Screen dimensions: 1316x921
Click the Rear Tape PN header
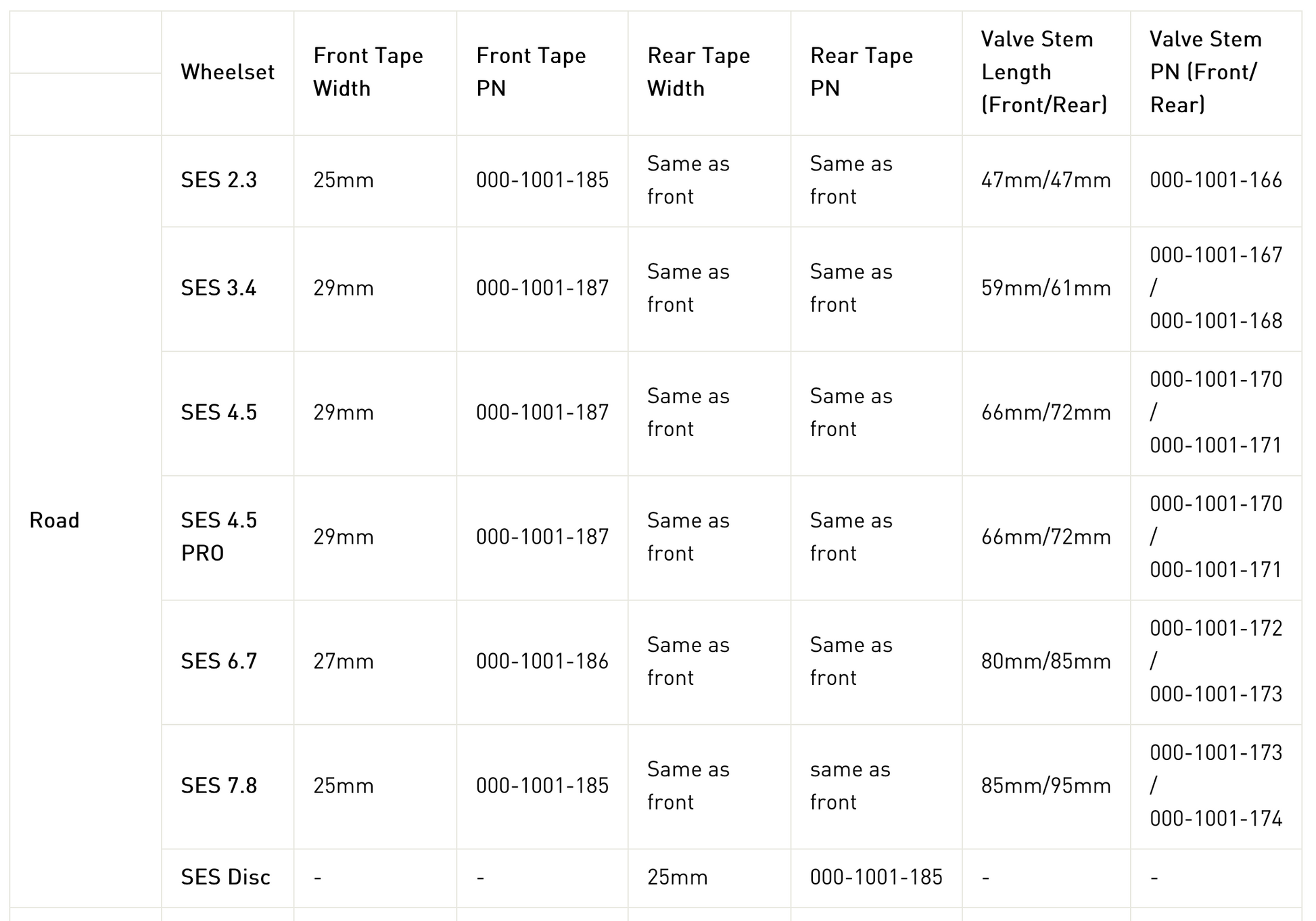(x=862, y=72)
